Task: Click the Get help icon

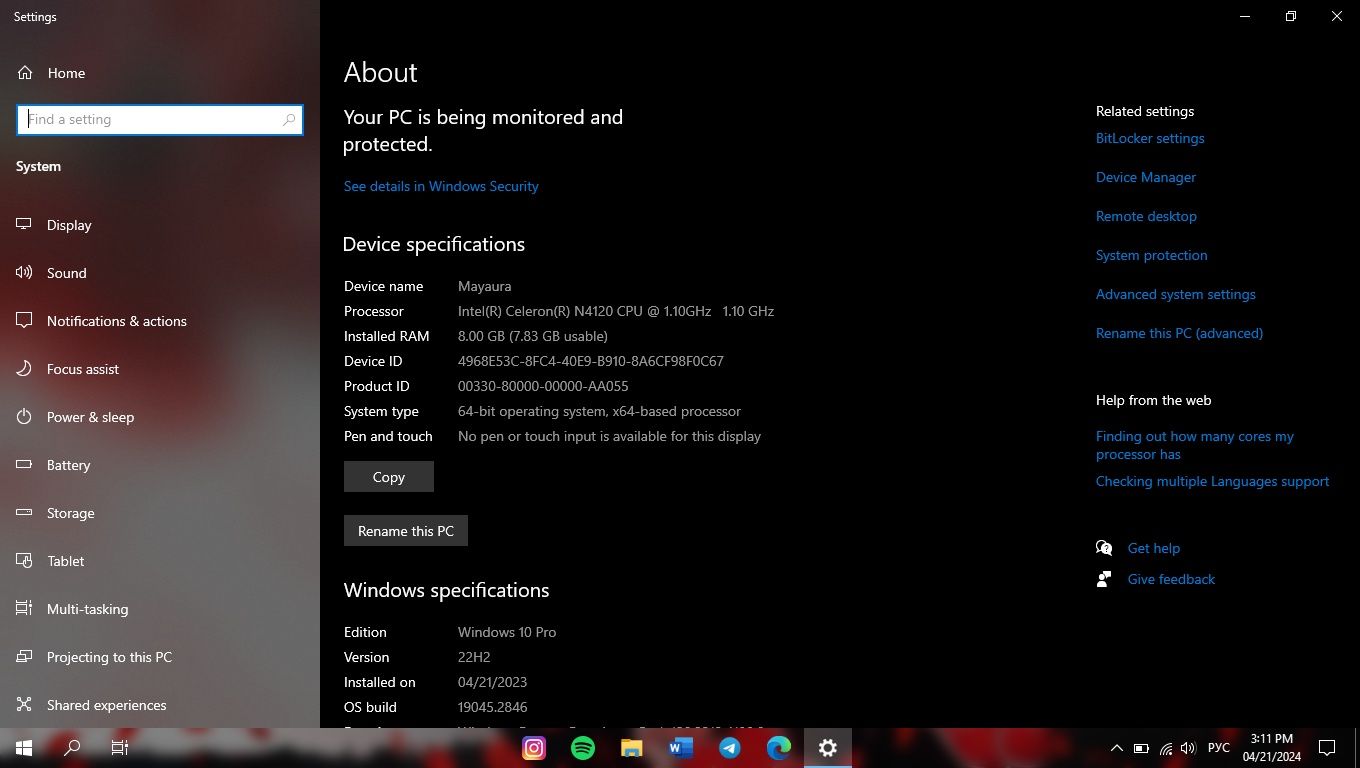Action: point(1104,548)
